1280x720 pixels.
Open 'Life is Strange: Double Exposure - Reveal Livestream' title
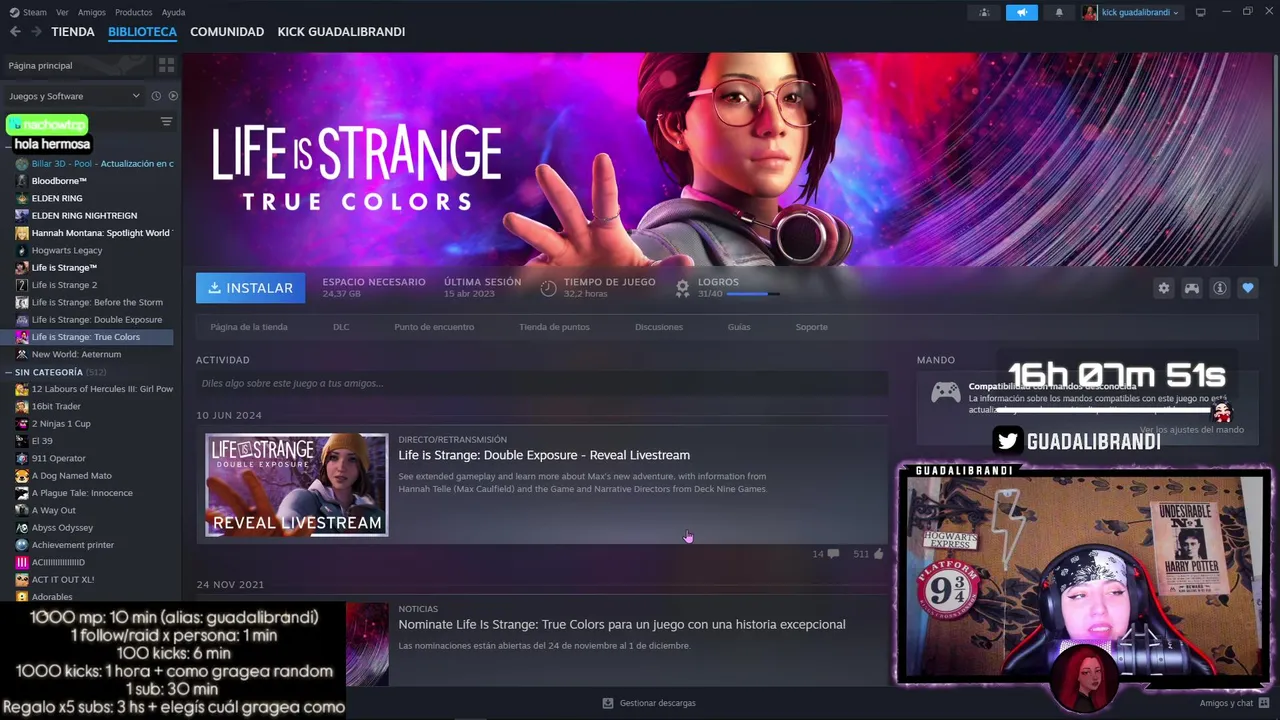tap(544, 455)
